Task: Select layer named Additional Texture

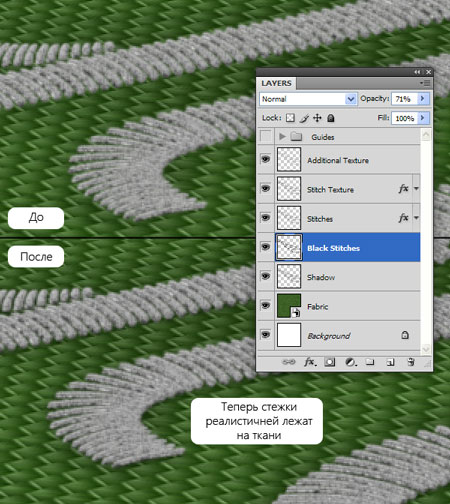Action: click(338, 160)
